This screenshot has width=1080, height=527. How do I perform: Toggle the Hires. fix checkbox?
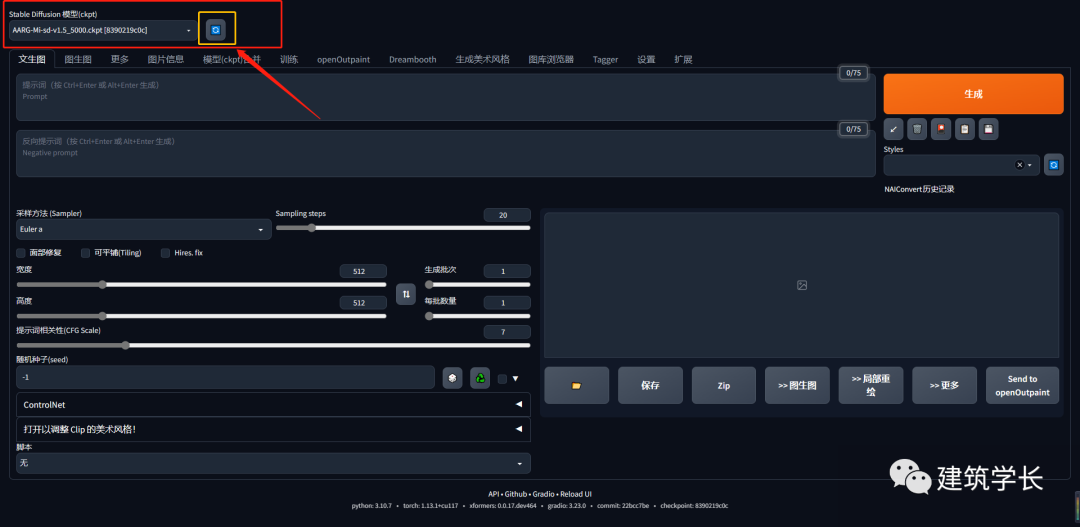click(165, 253)
